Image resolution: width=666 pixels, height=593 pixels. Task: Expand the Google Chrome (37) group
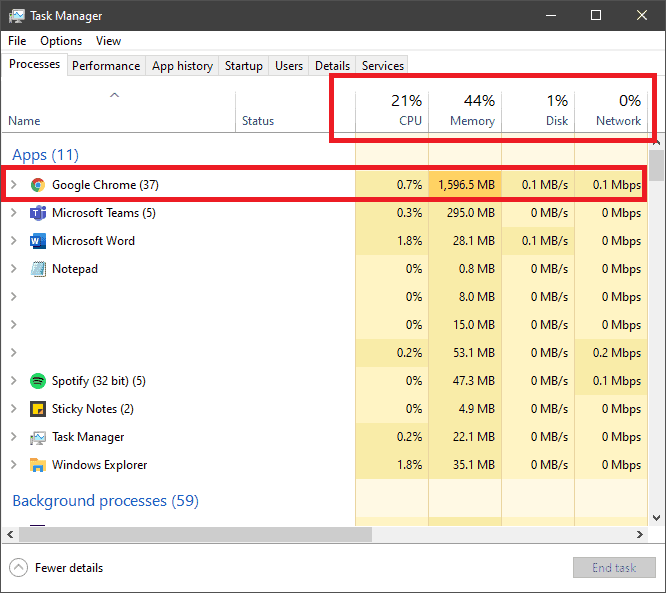click(14, 184)
